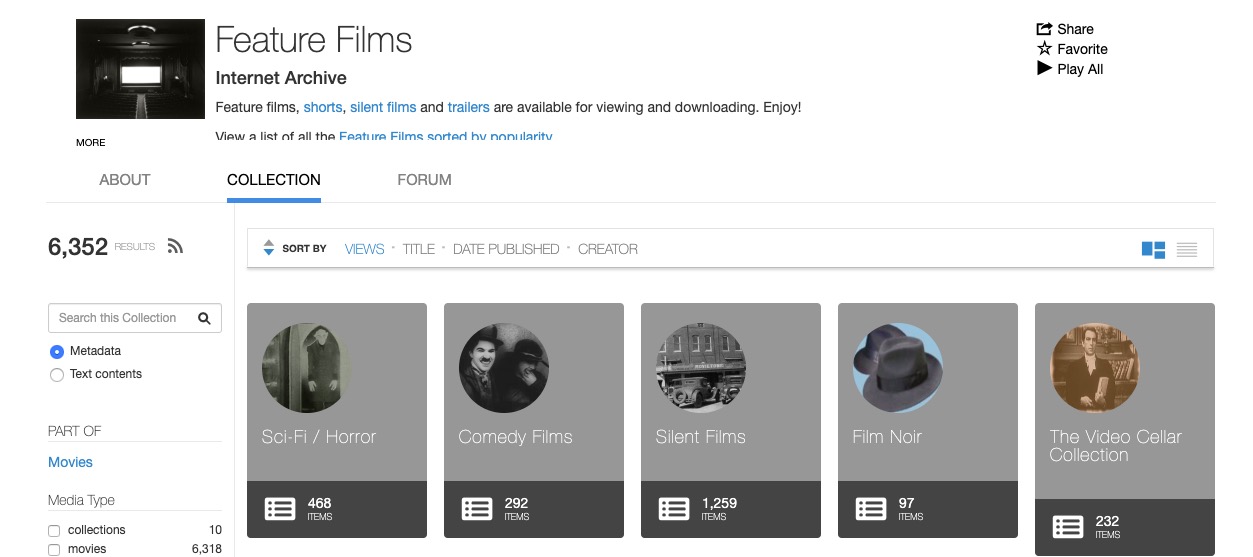Check the collections media type checkbox
The image size is (1253, 557).
[x=54, y=531]
